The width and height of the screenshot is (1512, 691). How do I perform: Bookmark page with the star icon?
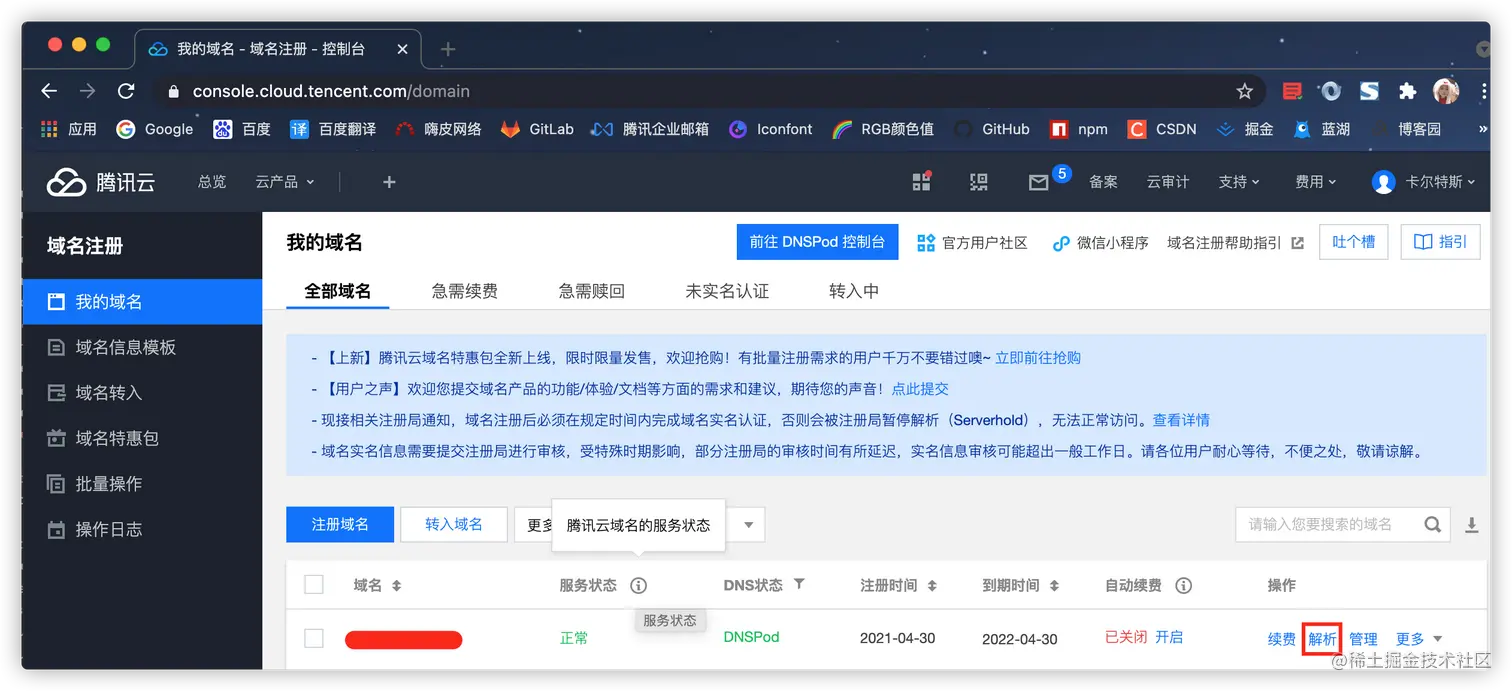coord(1244,91)
